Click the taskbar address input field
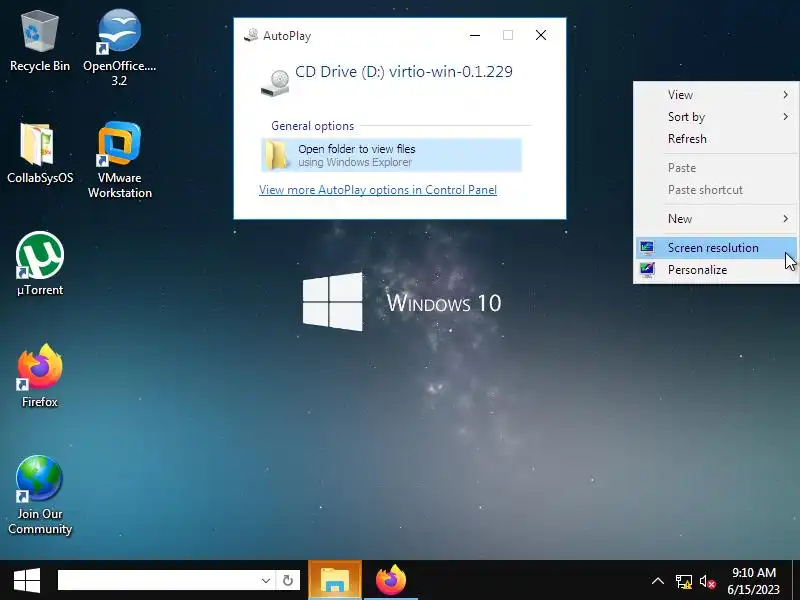Screen dimensions: 800x600 click(157, 581)
